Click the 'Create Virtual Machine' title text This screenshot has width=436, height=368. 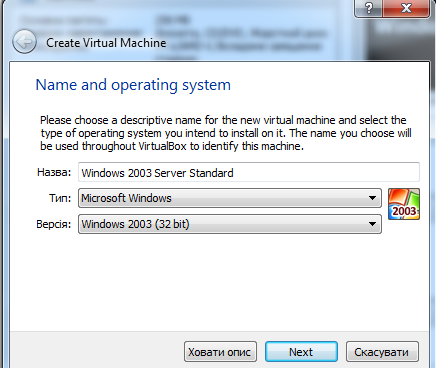coord(106,43)
